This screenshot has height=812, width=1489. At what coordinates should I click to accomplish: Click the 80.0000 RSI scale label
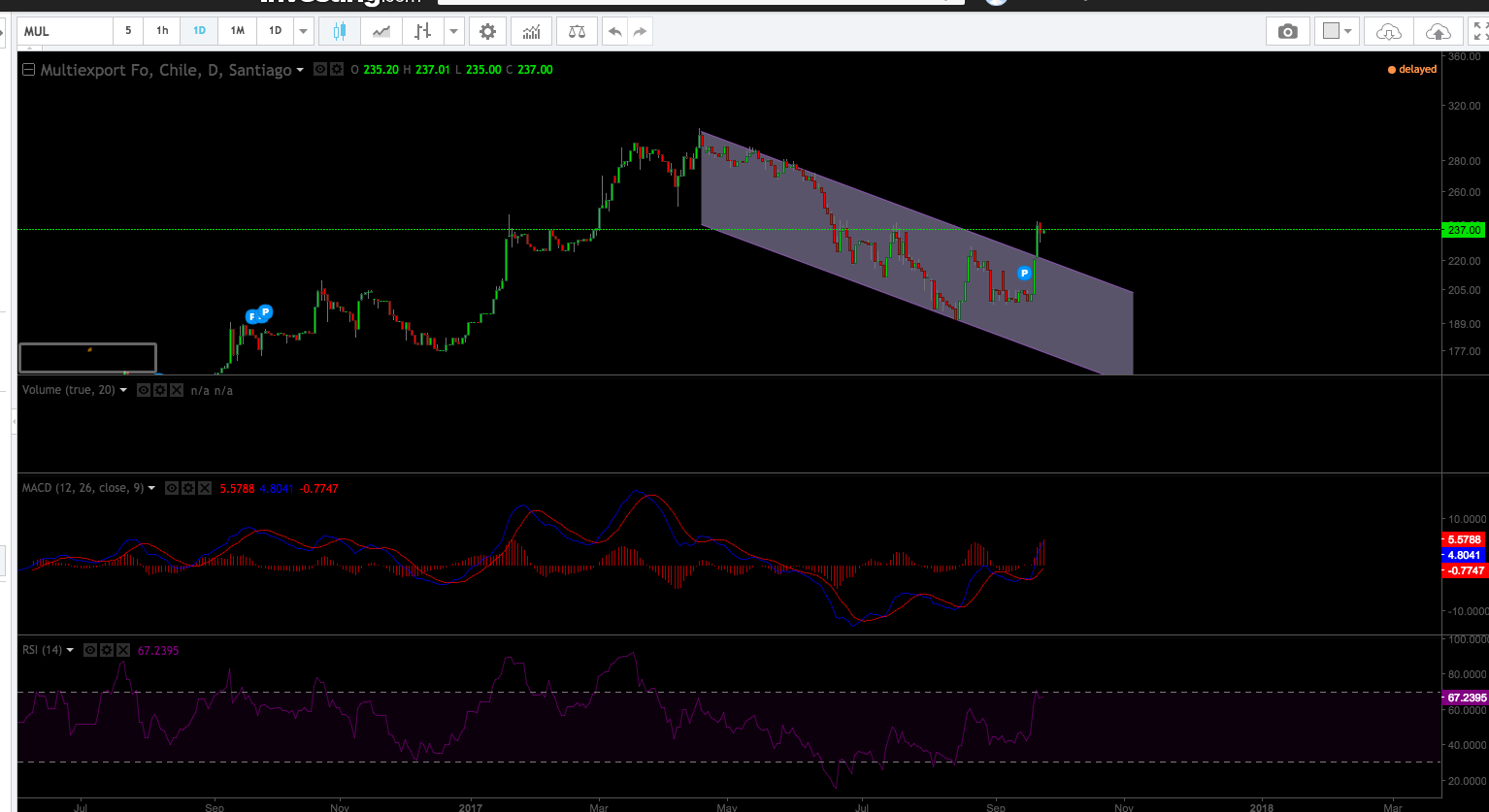click(1468, 674)
